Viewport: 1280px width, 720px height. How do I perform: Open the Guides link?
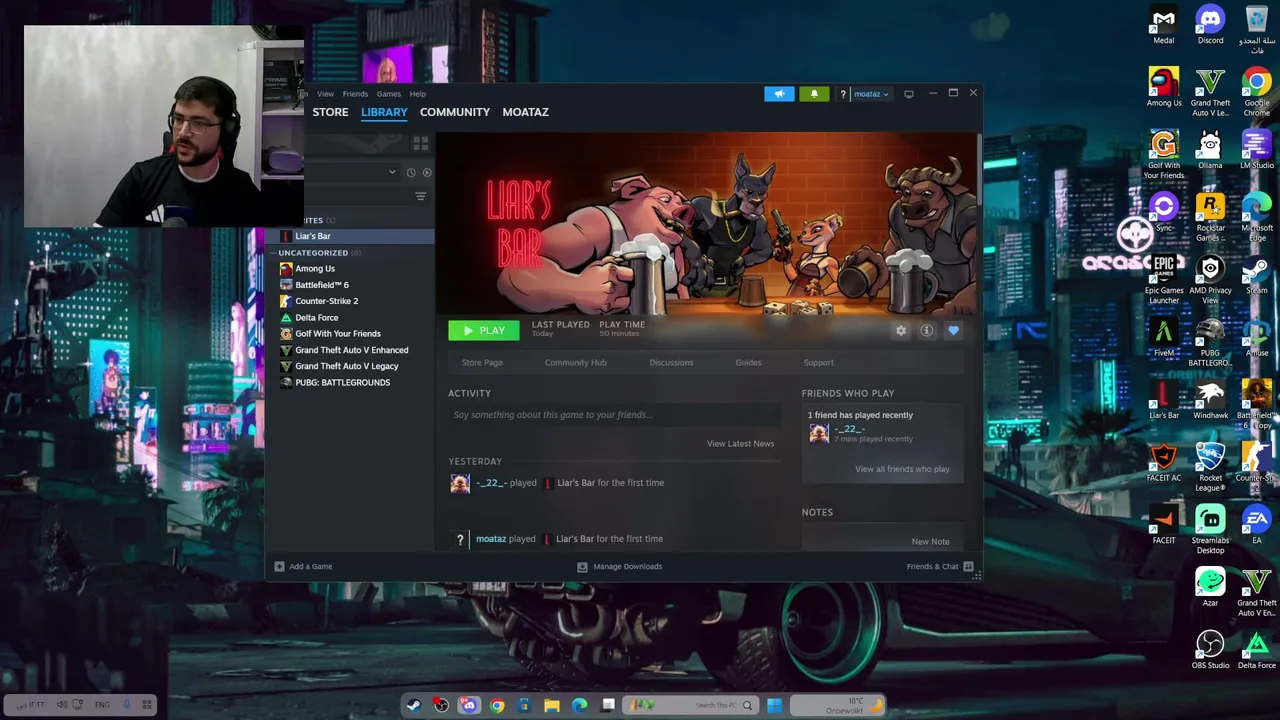[748, 363]
